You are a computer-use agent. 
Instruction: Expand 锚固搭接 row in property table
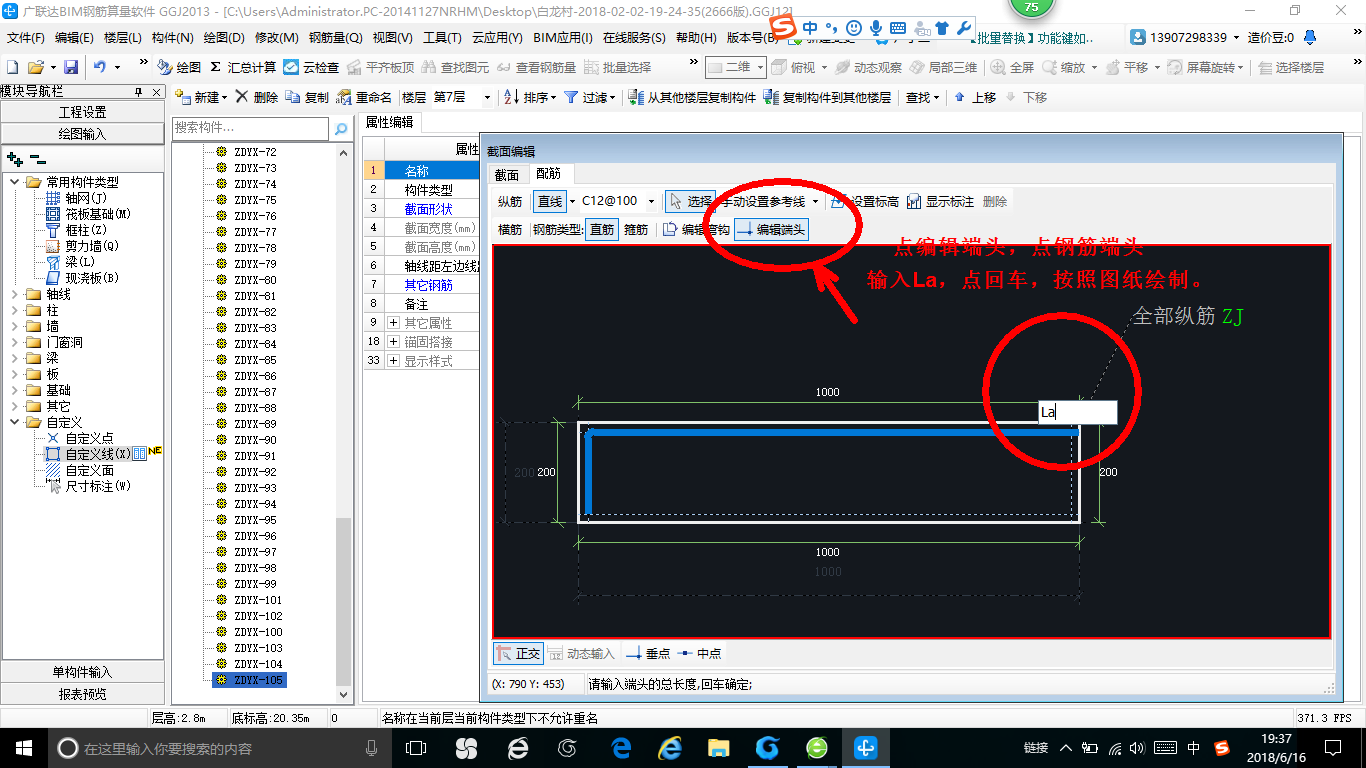[x=394, y=342]
